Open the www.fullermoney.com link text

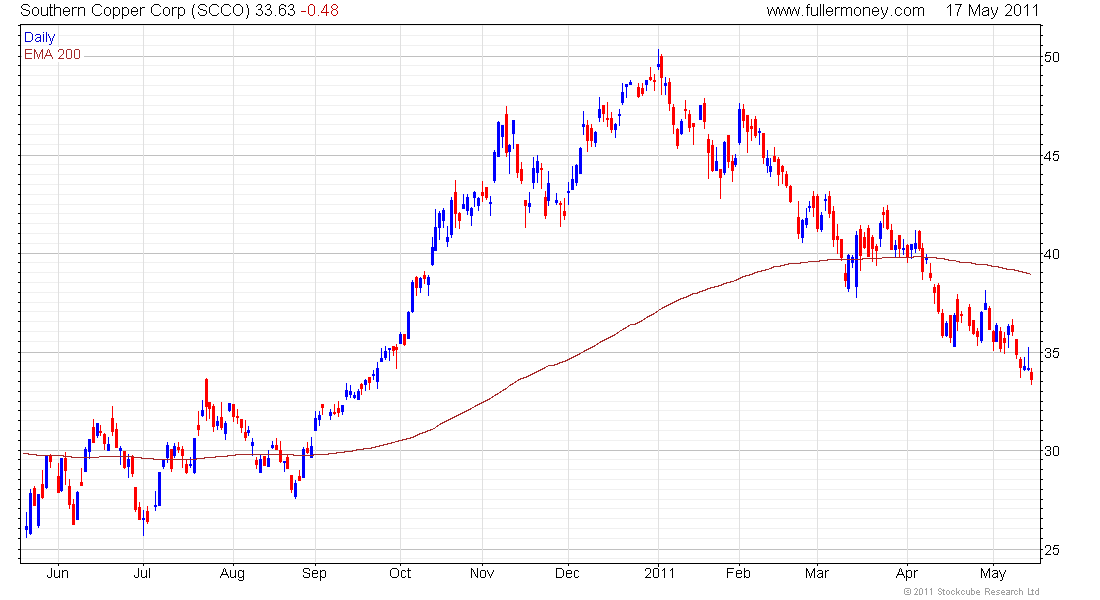click(x=845, y=11)
